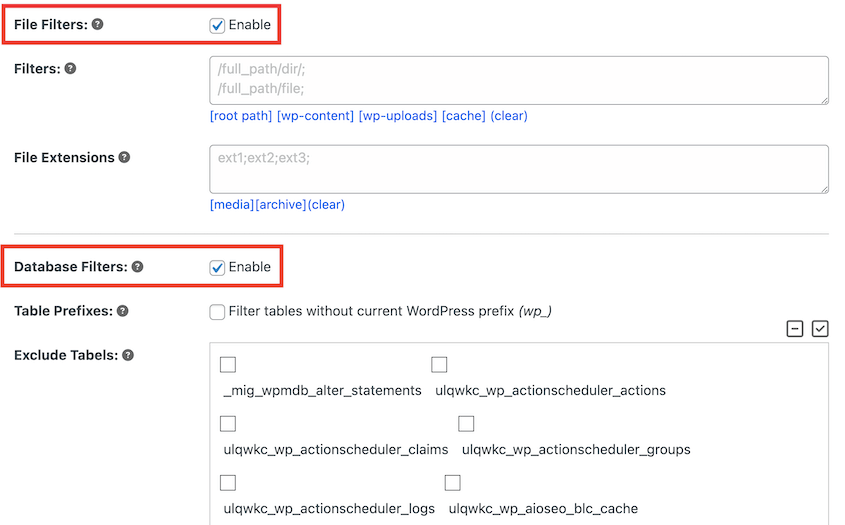The height and width of the screenshot is (525, 845).
Task: Insert [wp-content] path filter
Action: click(315, 116)
